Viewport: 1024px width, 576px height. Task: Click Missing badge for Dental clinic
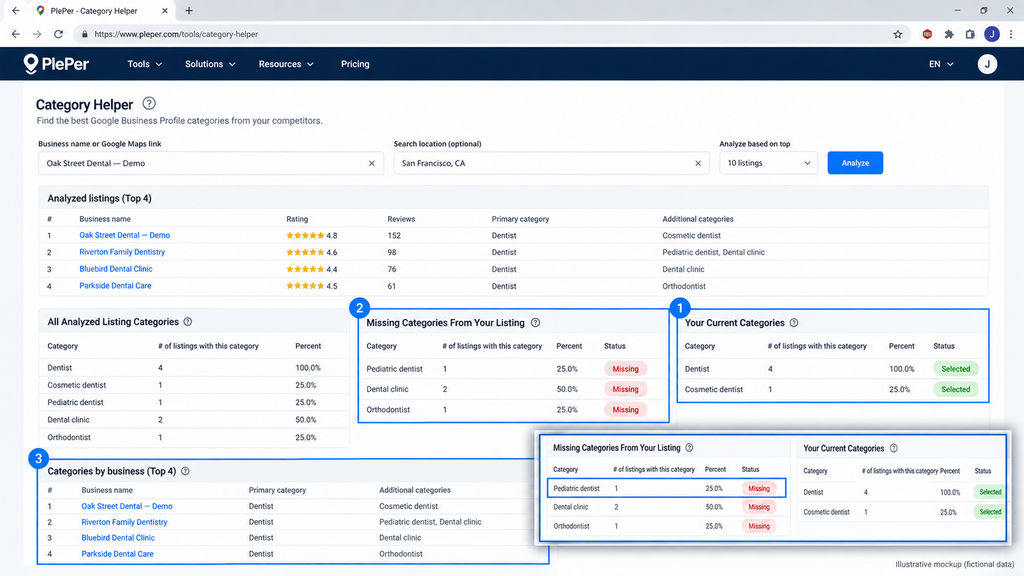tap(625, 389)
